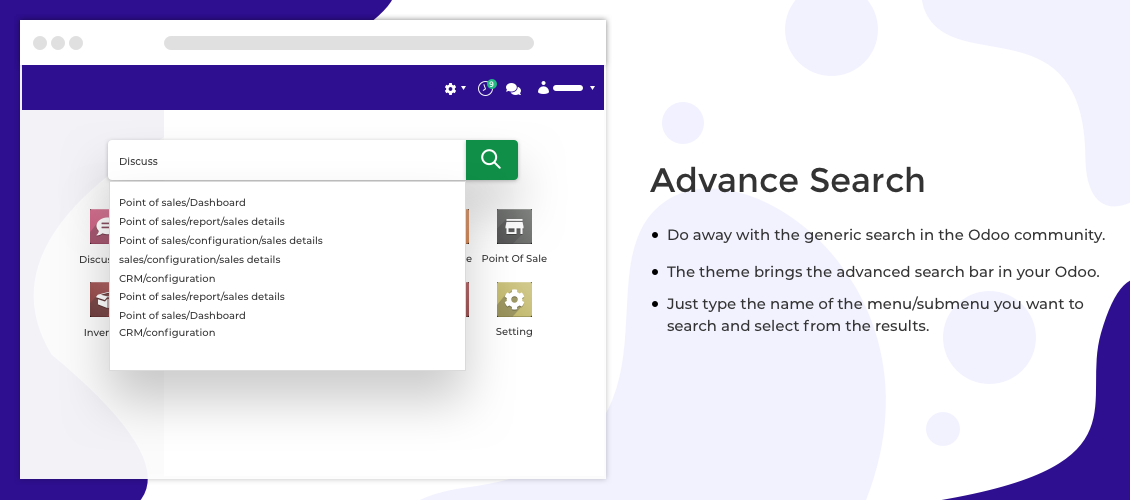1130x500 pixels.
Task: Click bullet text starting Just type the name
Action: point(875,315)
